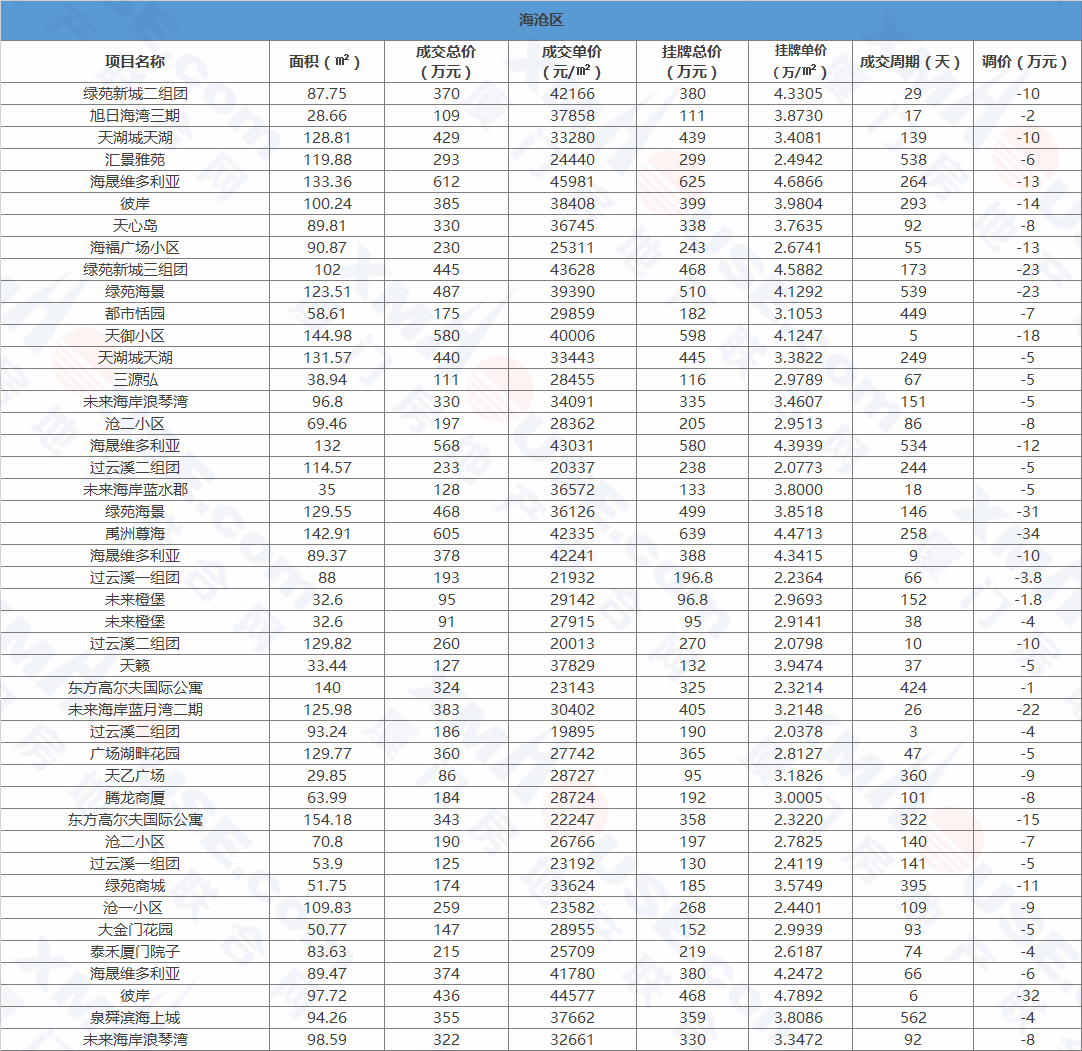Image resolution: width=1082 pixels, height=1051 pixels.
Task: Click price adjustment value -3.8
Action: click(x=1027, y=578)
